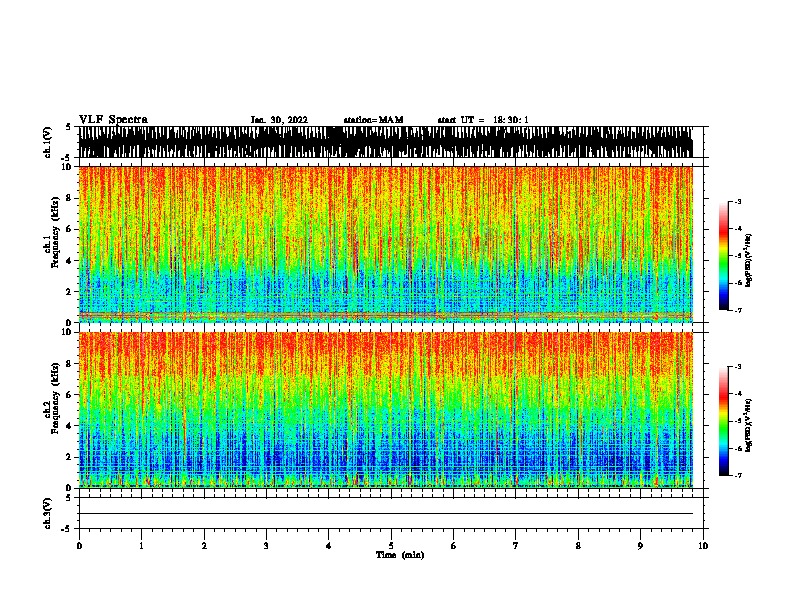
Task: Click the "-7" label on ch.1 color bar
Action: 738,310
